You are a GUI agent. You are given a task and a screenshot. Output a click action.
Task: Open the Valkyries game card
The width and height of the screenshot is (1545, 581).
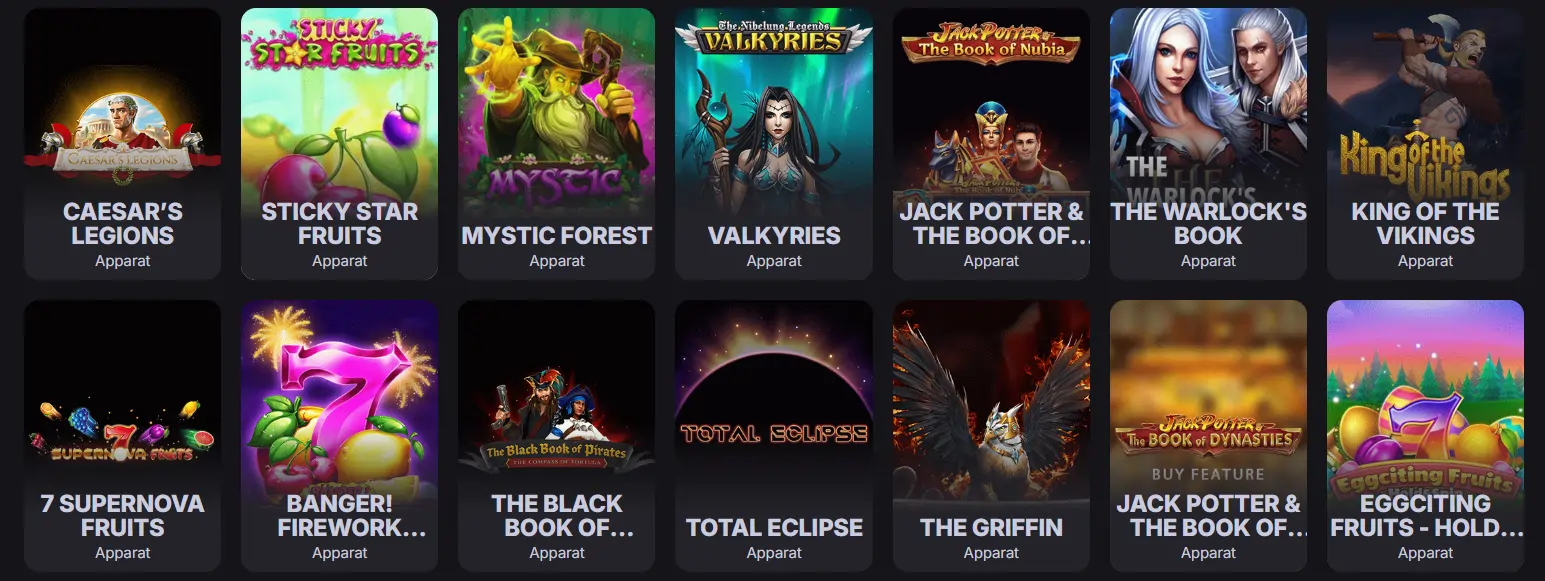coord(774,144)
